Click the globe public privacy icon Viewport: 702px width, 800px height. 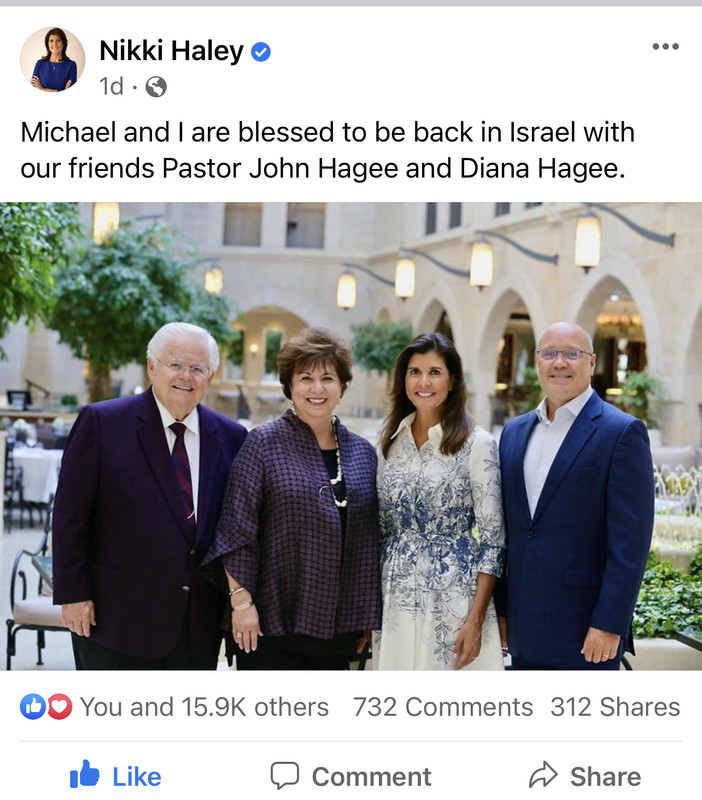click(156, 87)
